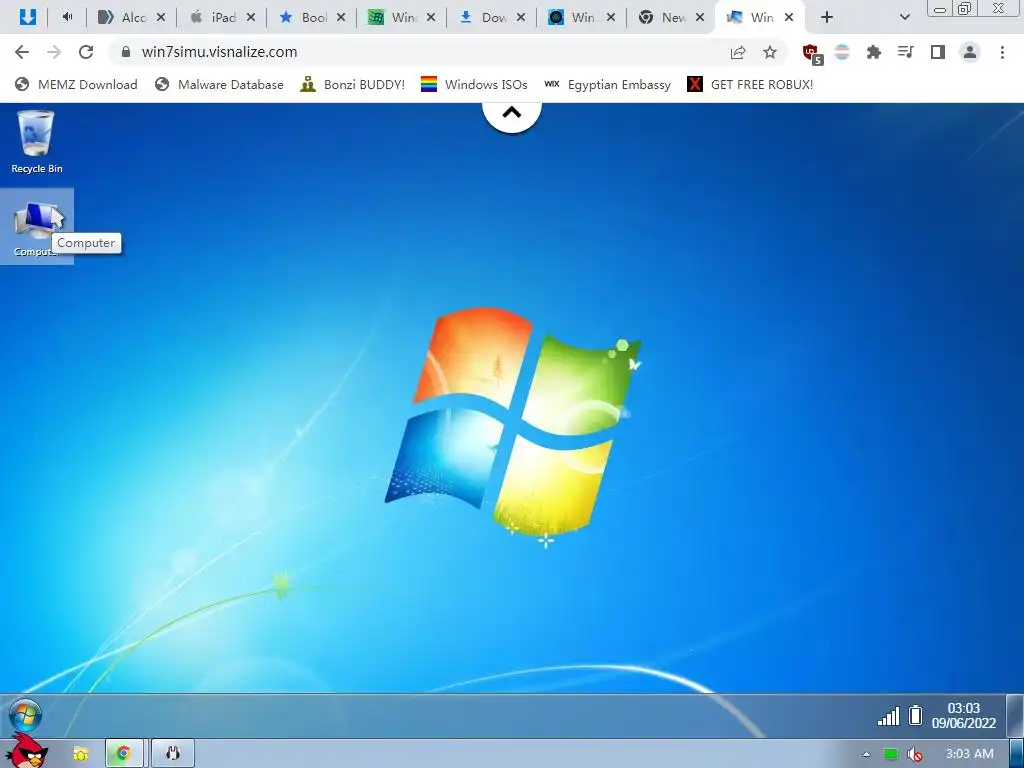Close the active Win tab
1024x768 pixels.
(789, 18)
